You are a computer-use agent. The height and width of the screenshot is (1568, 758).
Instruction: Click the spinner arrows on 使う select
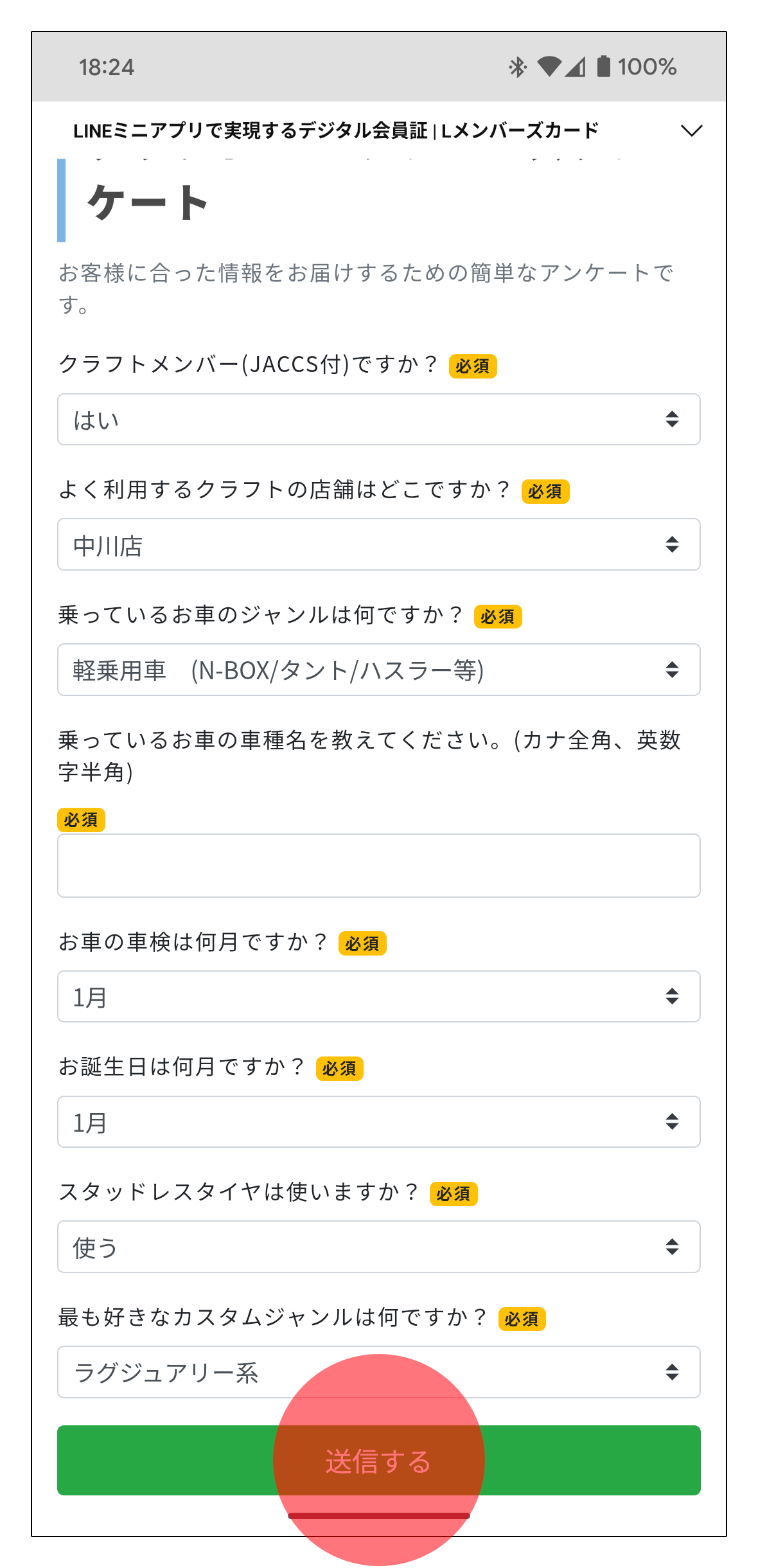[x=672, y=1247]
